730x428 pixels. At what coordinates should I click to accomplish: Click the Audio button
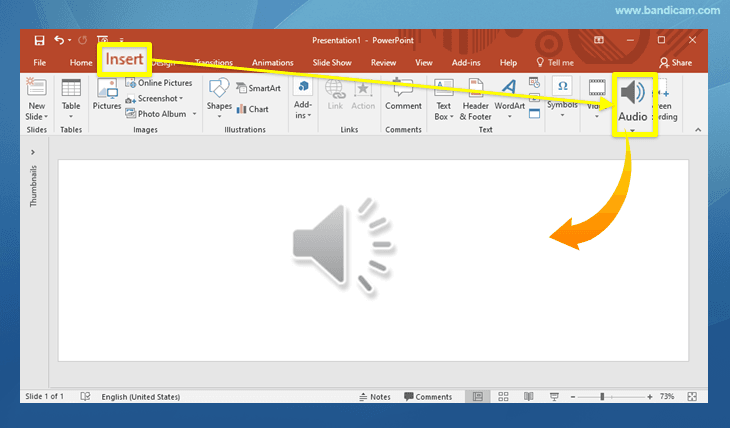click(x=633, y=101)
